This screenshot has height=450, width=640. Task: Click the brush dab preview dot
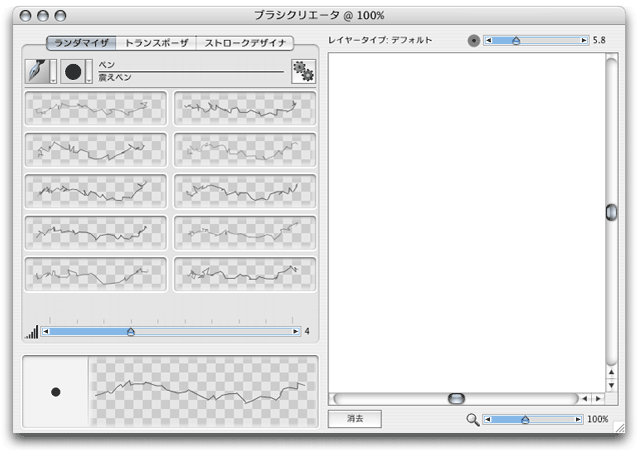(x=56, y=392)
